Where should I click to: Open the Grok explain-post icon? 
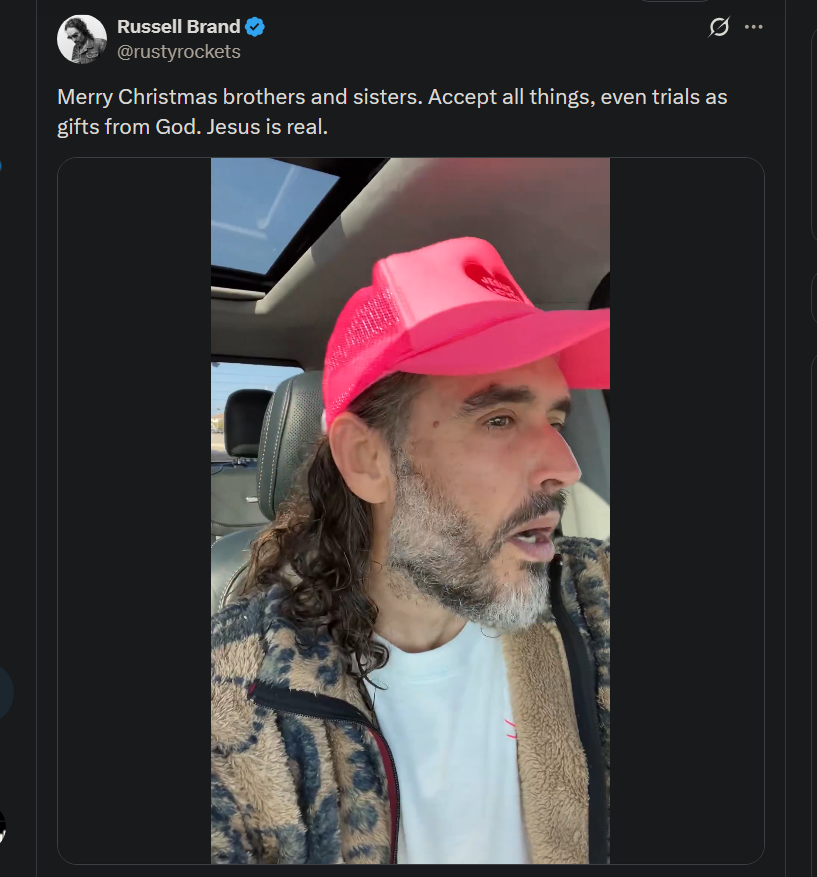tap(719, 28)
